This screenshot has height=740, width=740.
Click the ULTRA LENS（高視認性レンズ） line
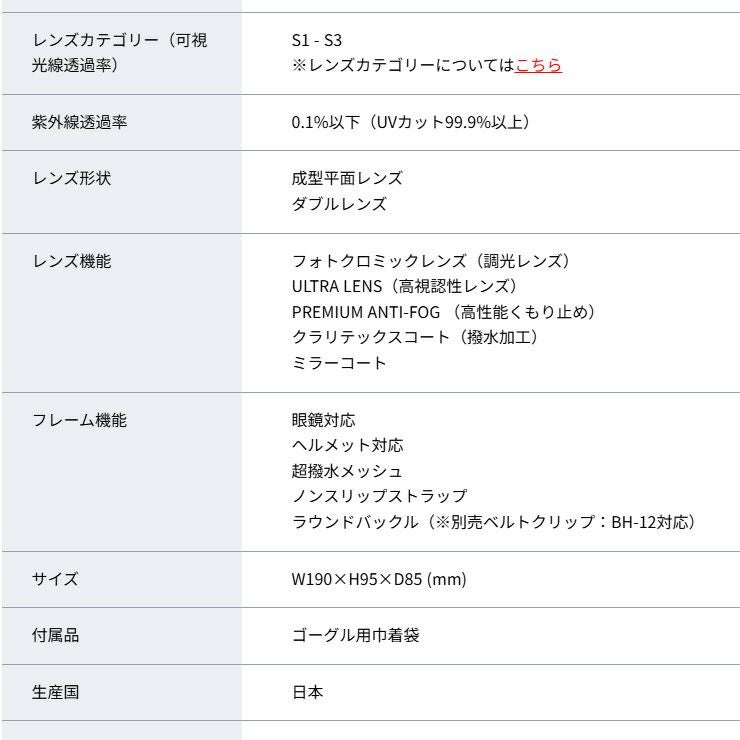tap(405, 287)
